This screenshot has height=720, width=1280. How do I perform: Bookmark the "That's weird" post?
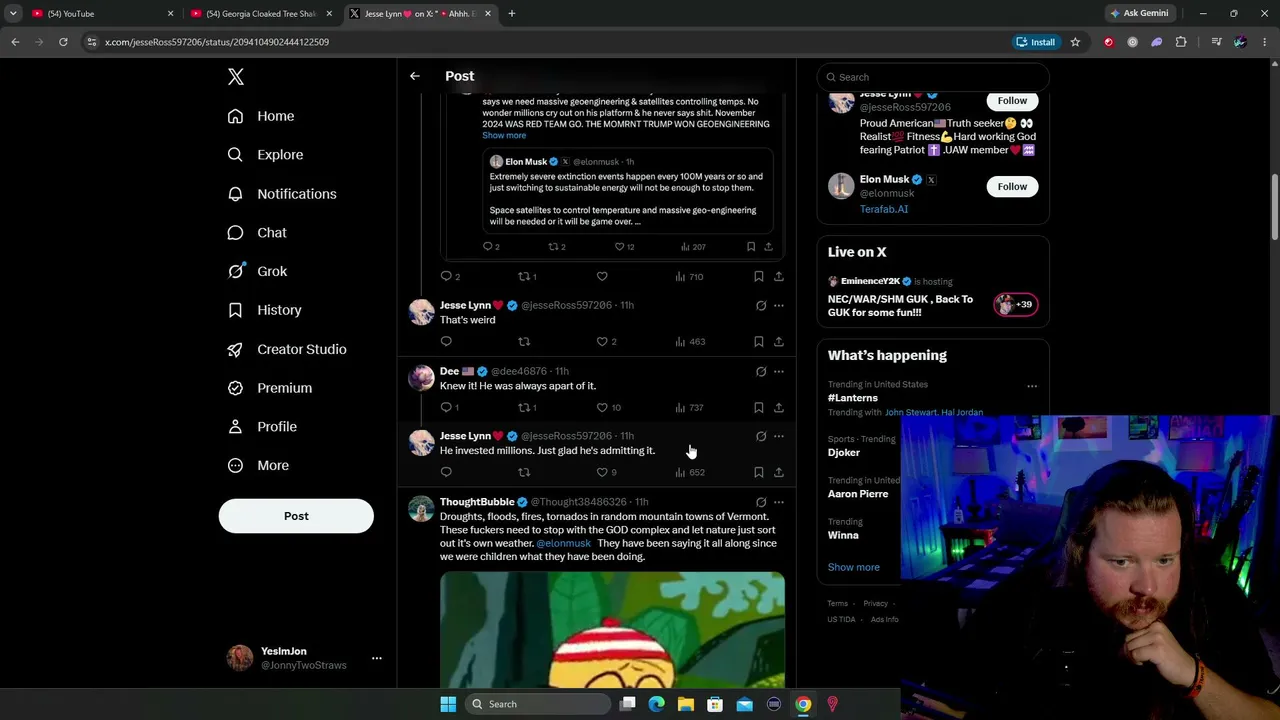tap(759, 342)
